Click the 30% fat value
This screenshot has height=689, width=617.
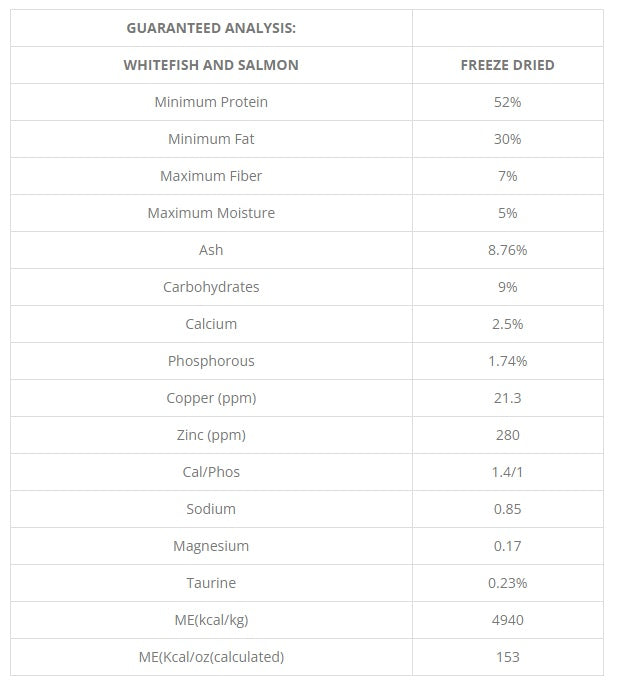click(508, 139)
